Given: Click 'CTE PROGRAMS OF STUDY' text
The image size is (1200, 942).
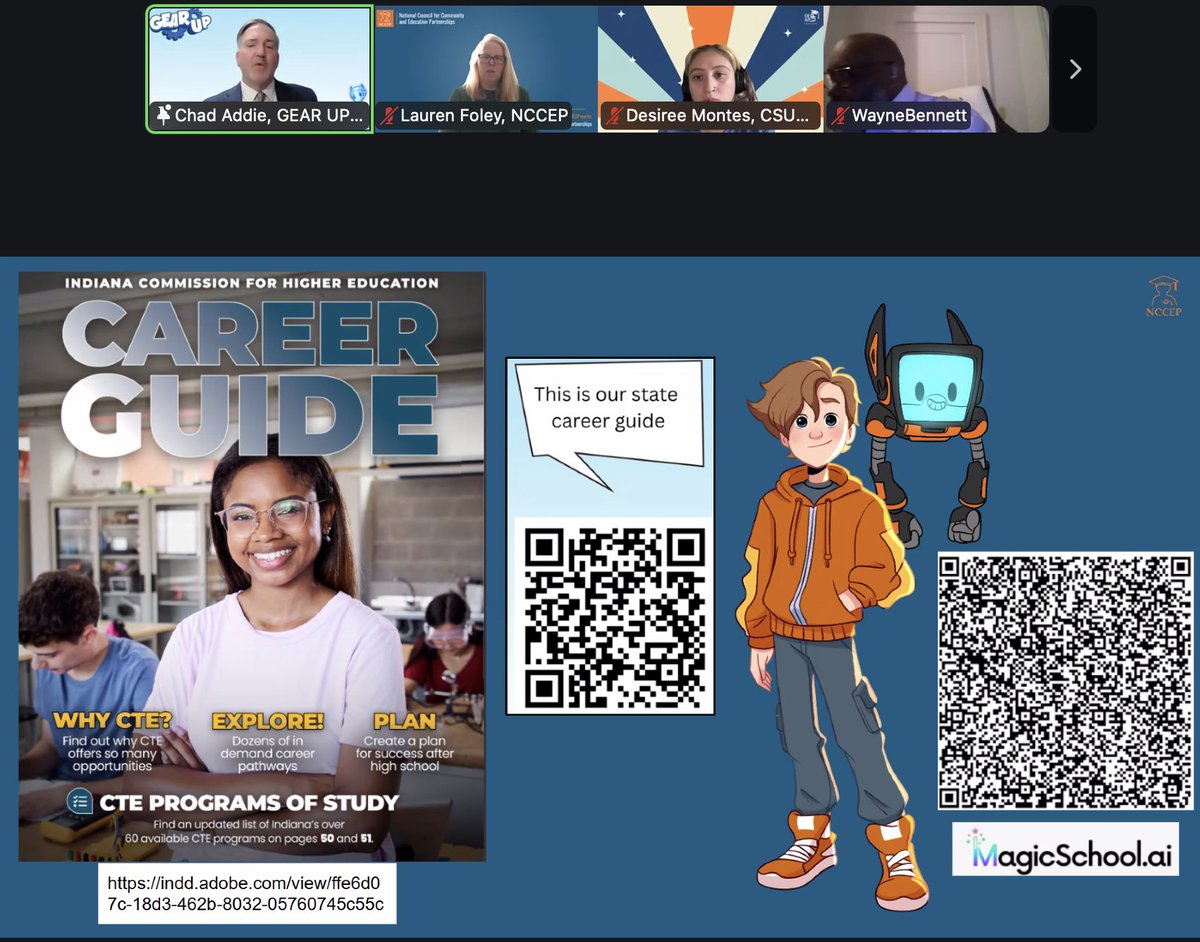Looking at the screenshot, I should [250, 802].
